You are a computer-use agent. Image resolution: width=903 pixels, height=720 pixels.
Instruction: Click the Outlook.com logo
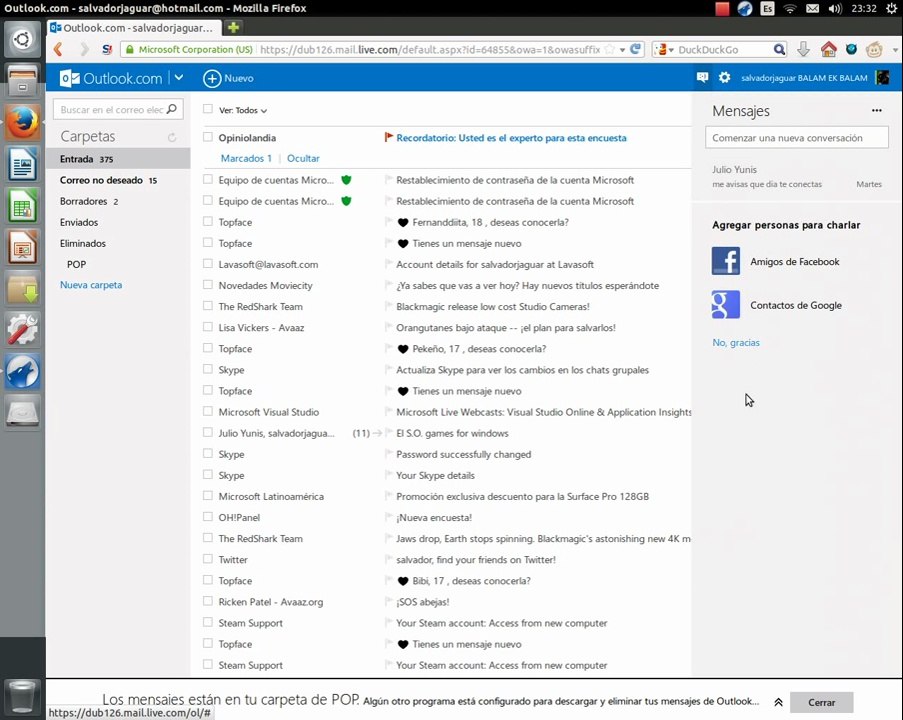click(111, 78)
